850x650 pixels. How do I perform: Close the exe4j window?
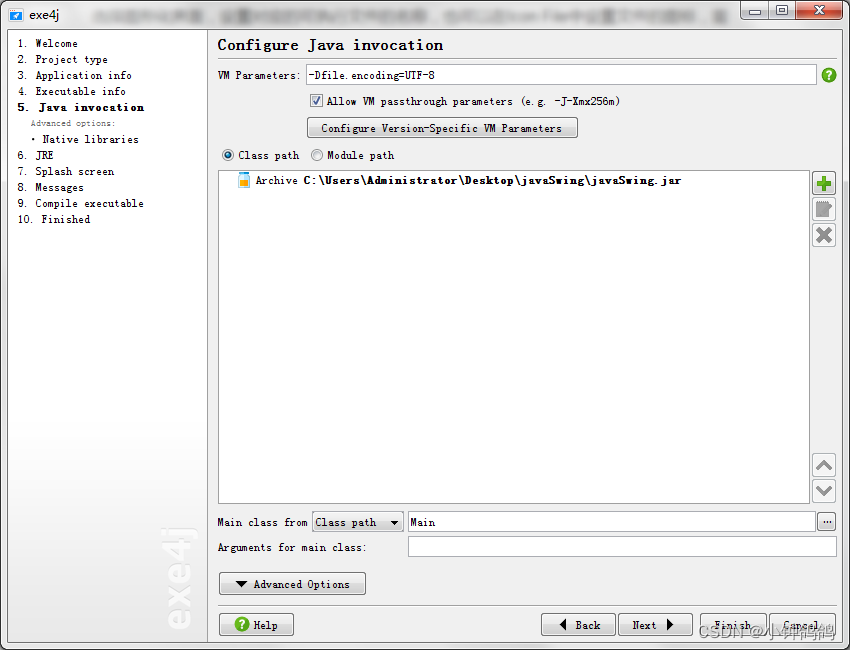(819, 11)
